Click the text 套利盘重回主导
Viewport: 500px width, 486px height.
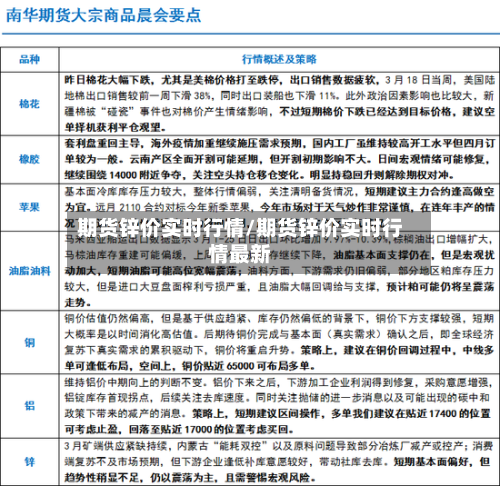coord(102,144)
